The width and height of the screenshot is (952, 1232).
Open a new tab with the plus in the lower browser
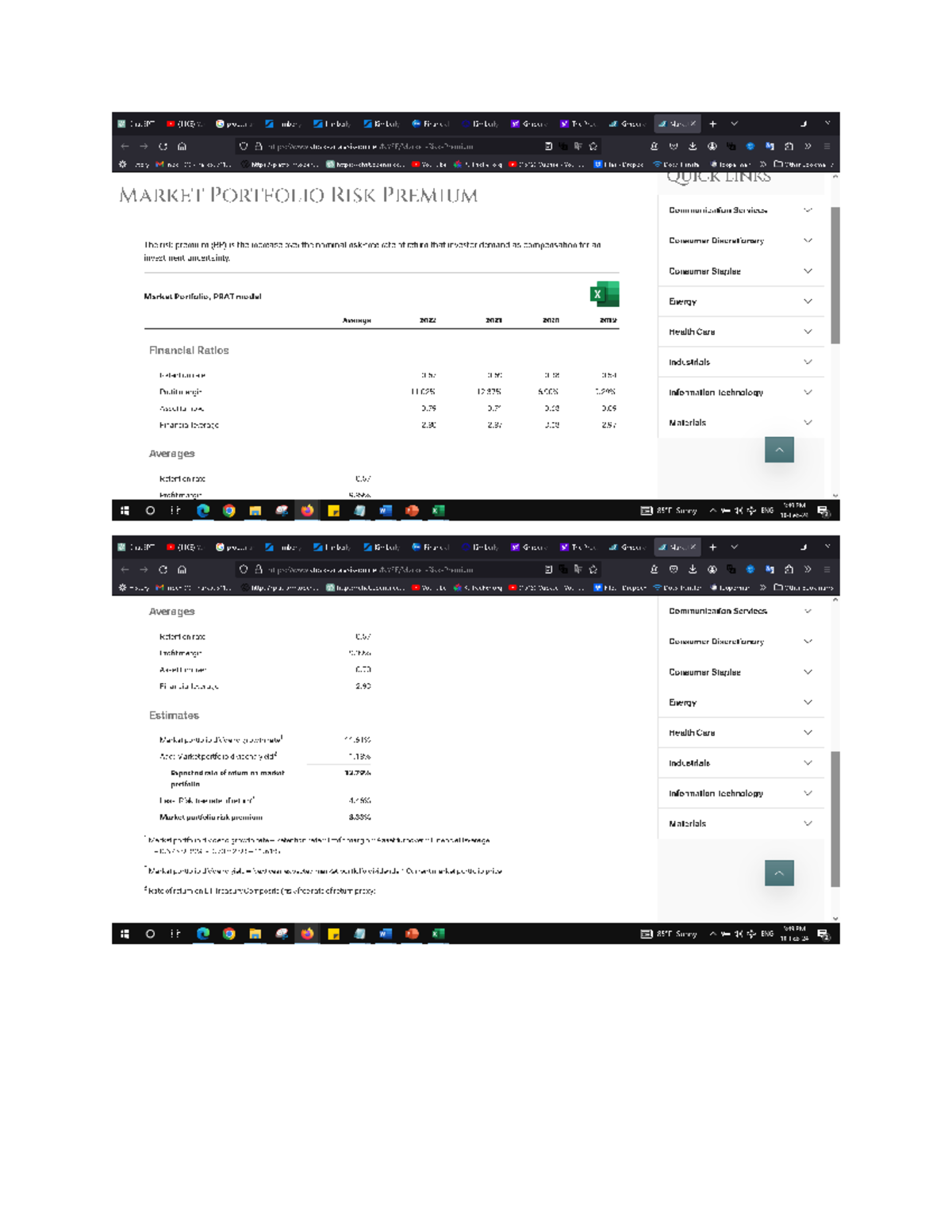click(x=712, y=547)
